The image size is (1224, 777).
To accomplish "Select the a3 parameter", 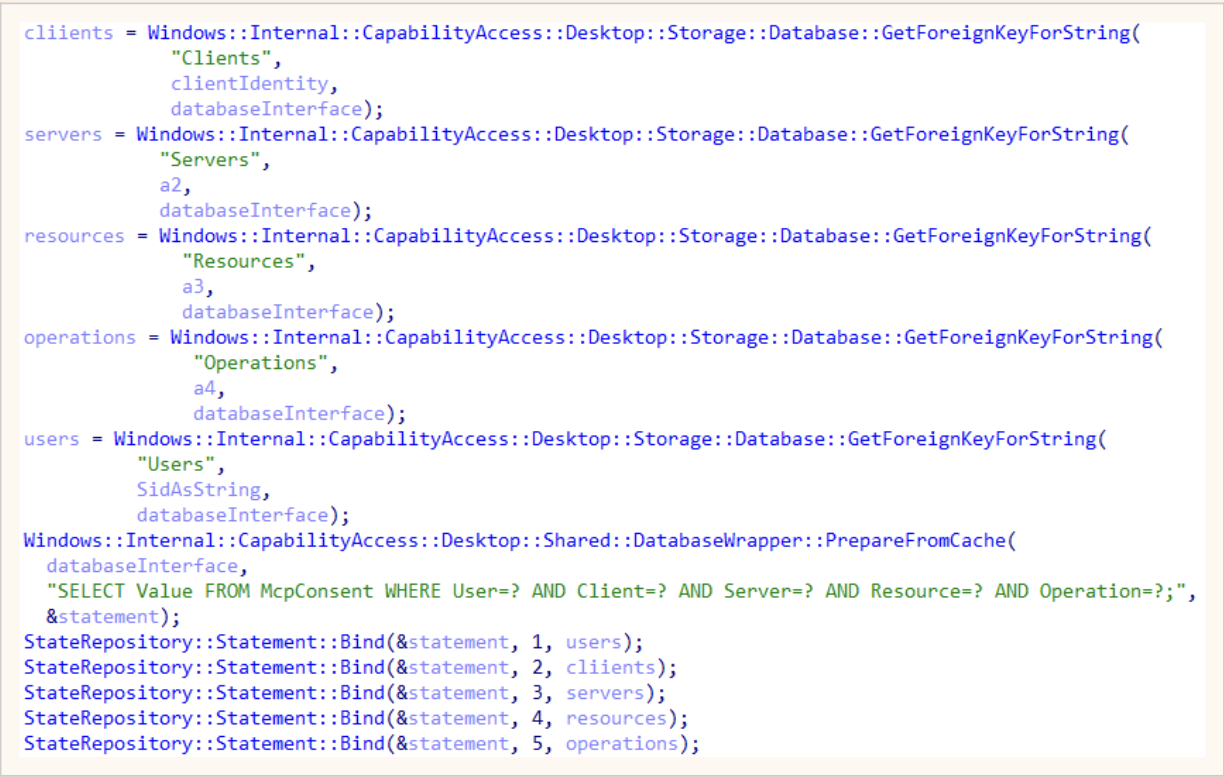I will [x=192, y=287].
